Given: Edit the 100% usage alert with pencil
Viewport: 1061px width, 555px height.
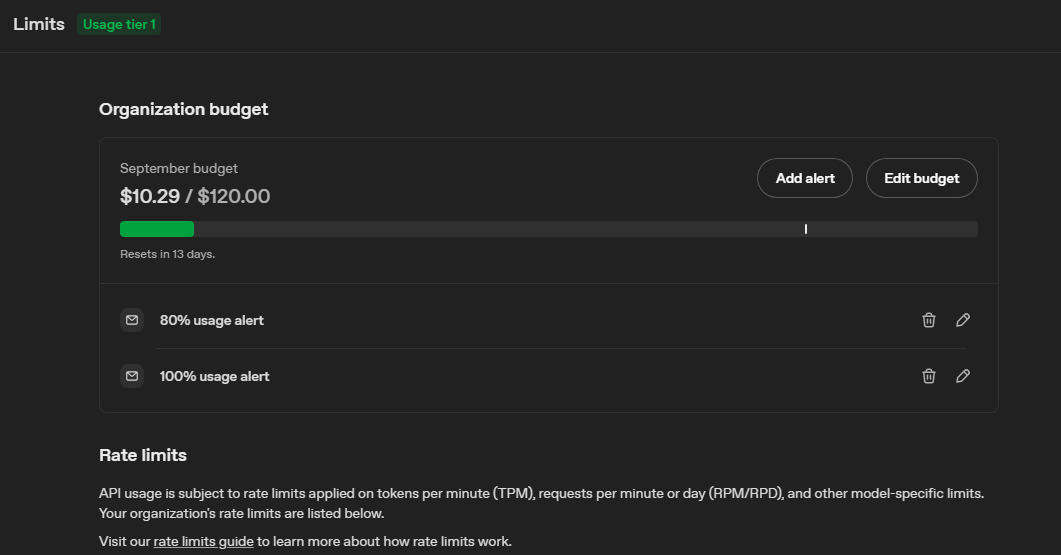Looking at the screenshot, I should (x=963, y=376).
